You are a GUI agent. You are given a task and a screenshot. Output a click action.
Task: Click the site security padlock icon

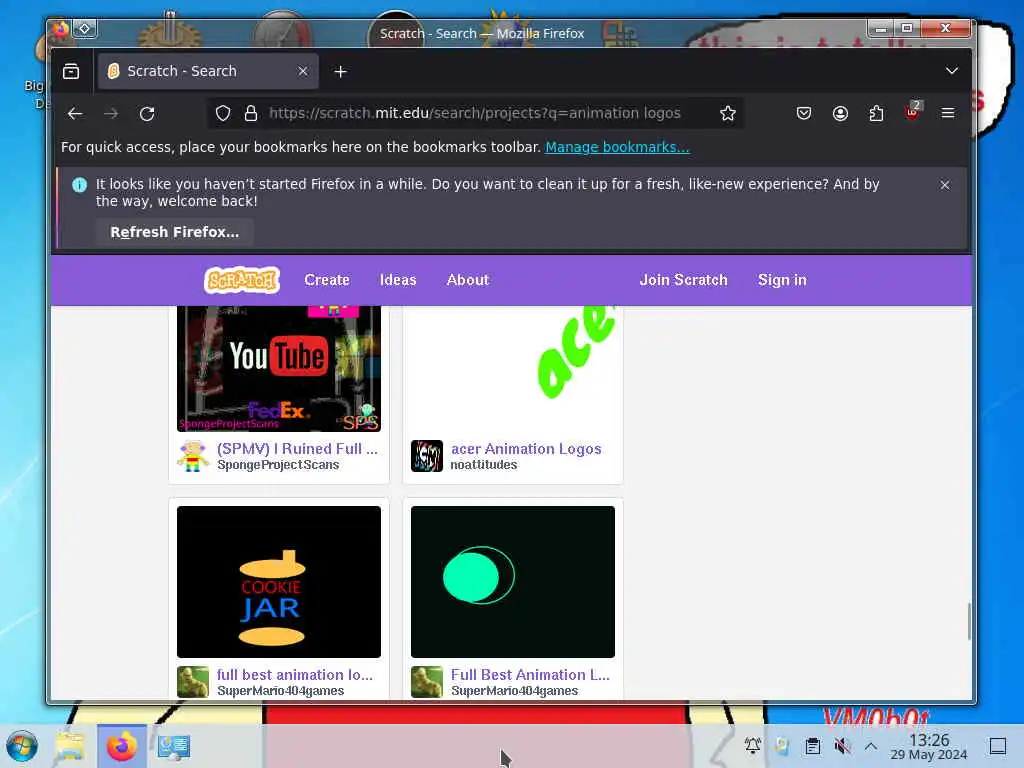[251, 114]
